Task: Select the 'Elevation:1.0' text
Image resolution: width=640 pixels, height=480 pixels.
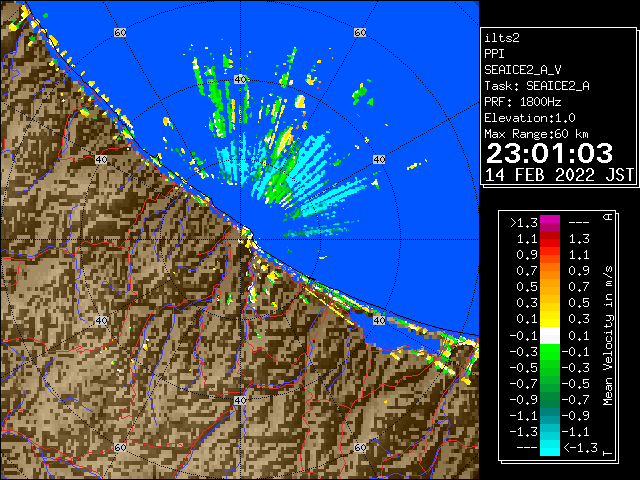Action: pos(530,118)
